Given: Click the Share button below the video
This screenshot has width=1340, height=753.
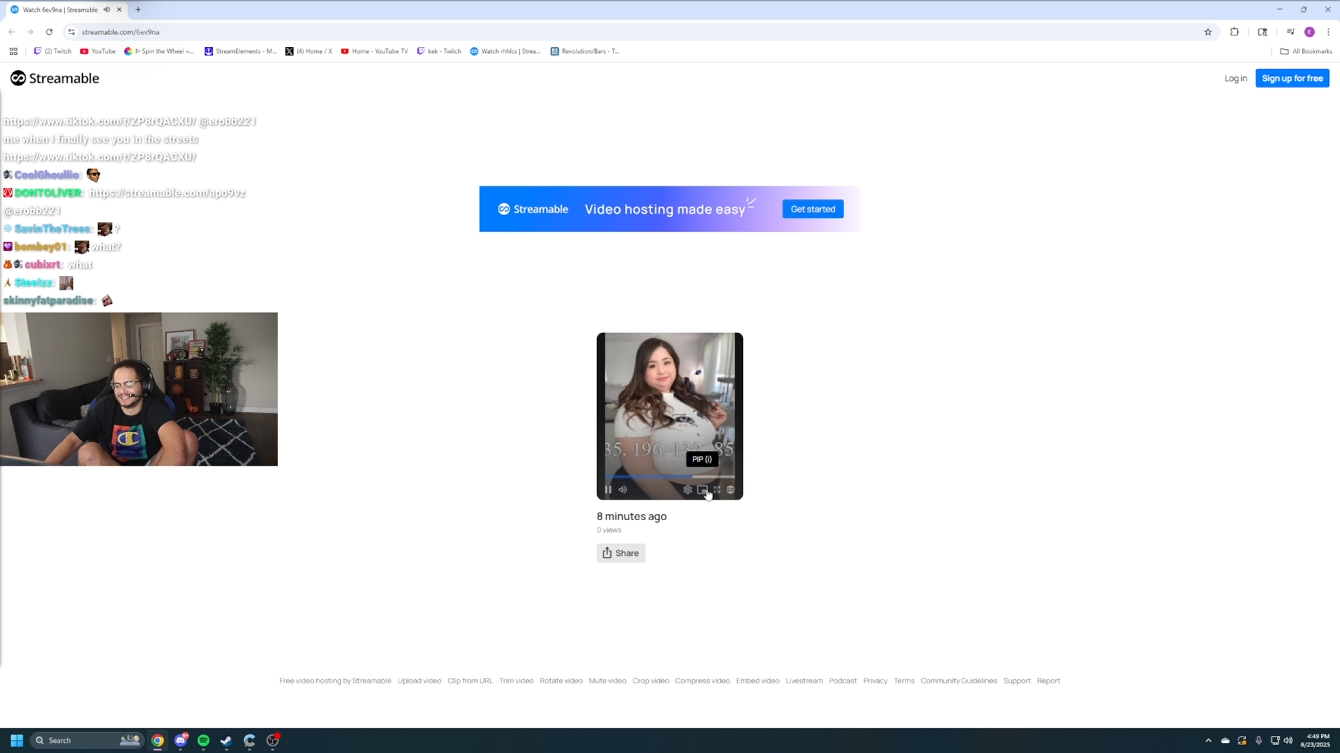Looking at the screenshot, I should pyautogui.click(x=621, y=553).
